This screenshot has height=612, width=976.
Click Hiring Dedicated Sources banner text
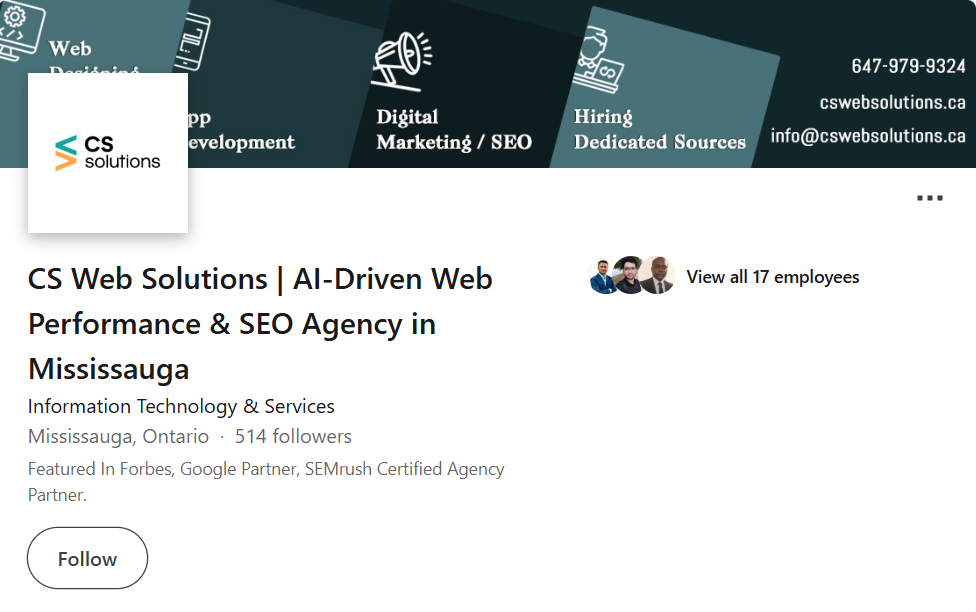[x=659, y=129]
